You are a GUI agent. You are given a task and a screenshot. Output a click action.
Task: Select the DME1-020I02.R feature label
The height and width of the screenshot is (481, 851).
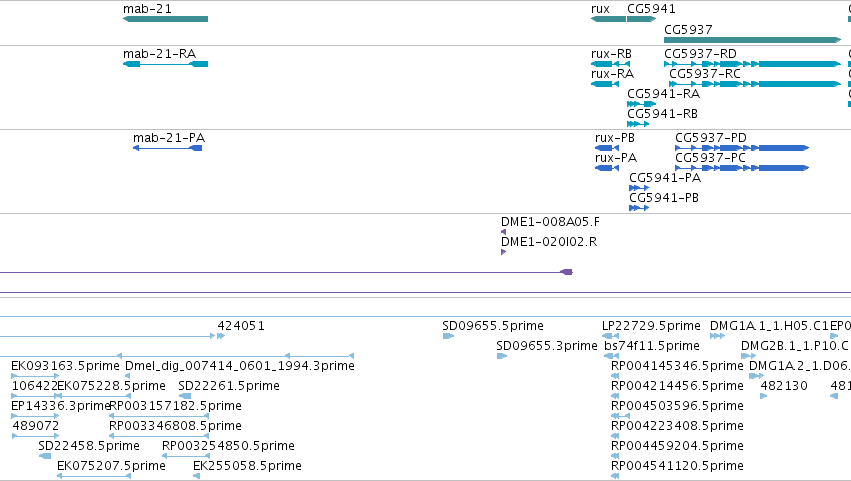pyautogui.click(x=549, y=242)
